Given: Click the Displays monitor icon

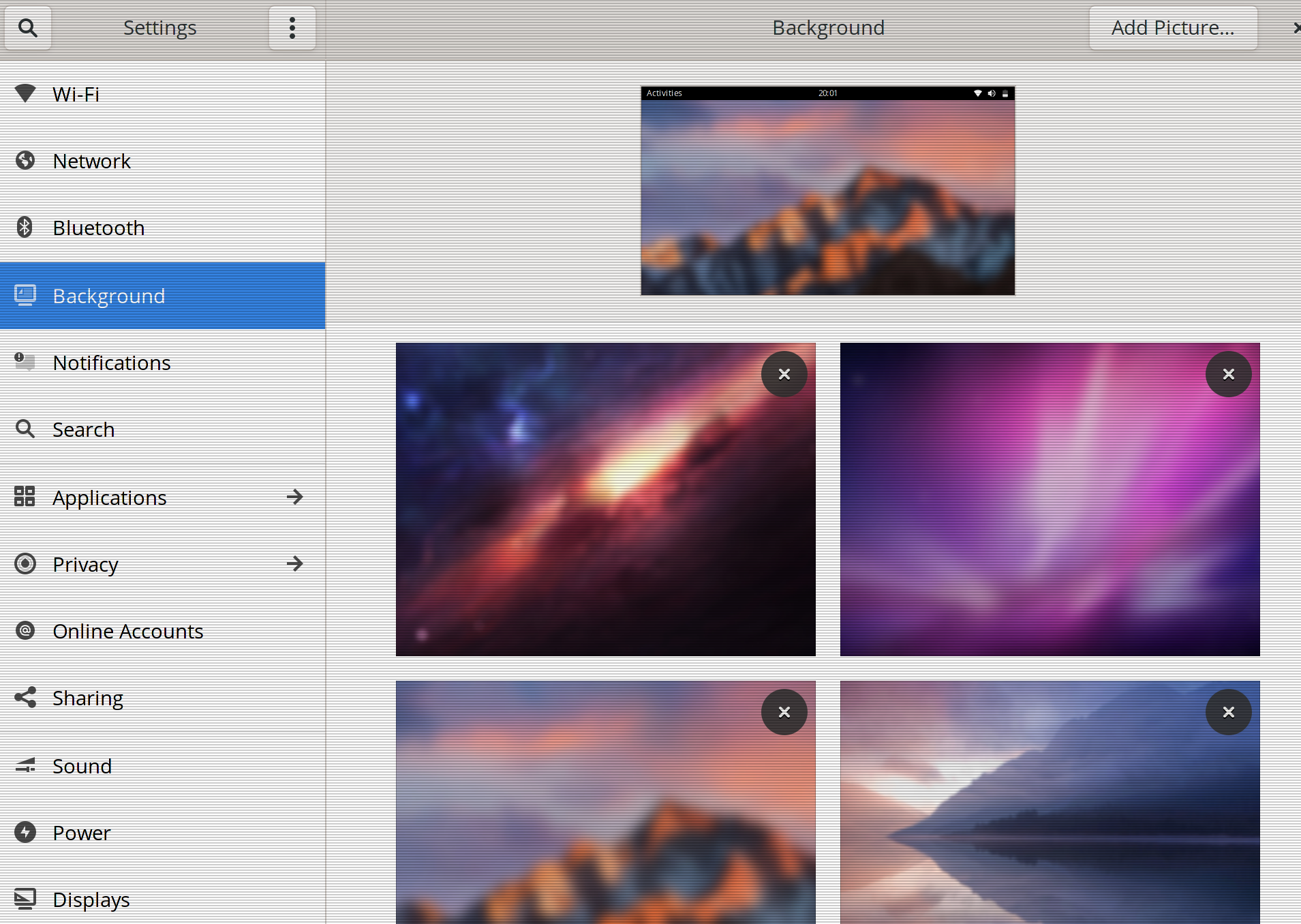Looking at the screenshot, I should (25, 899).
